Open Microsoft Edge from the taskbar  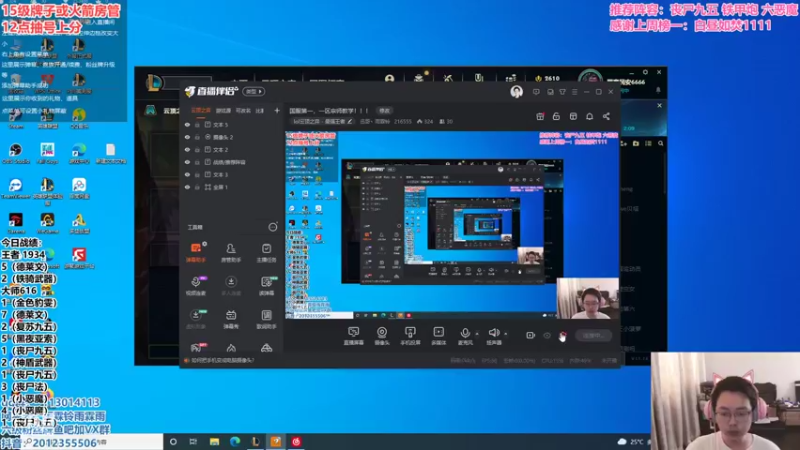(x=235, y=441)
